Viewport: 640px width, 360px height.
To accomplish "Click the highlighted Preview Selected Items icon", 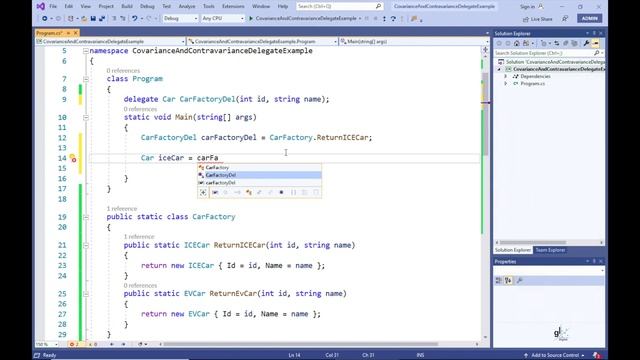I will coord(596,43).
